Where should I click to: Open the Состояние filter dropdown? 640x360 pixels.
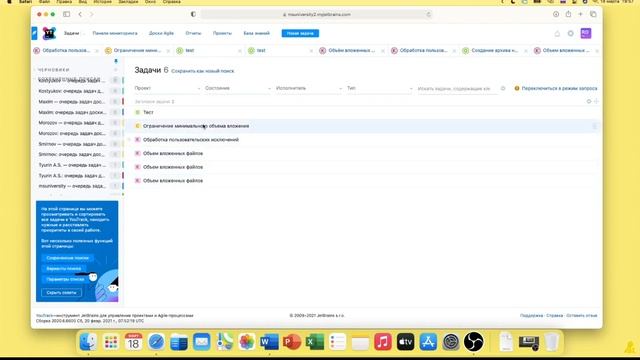click(238, 88)
